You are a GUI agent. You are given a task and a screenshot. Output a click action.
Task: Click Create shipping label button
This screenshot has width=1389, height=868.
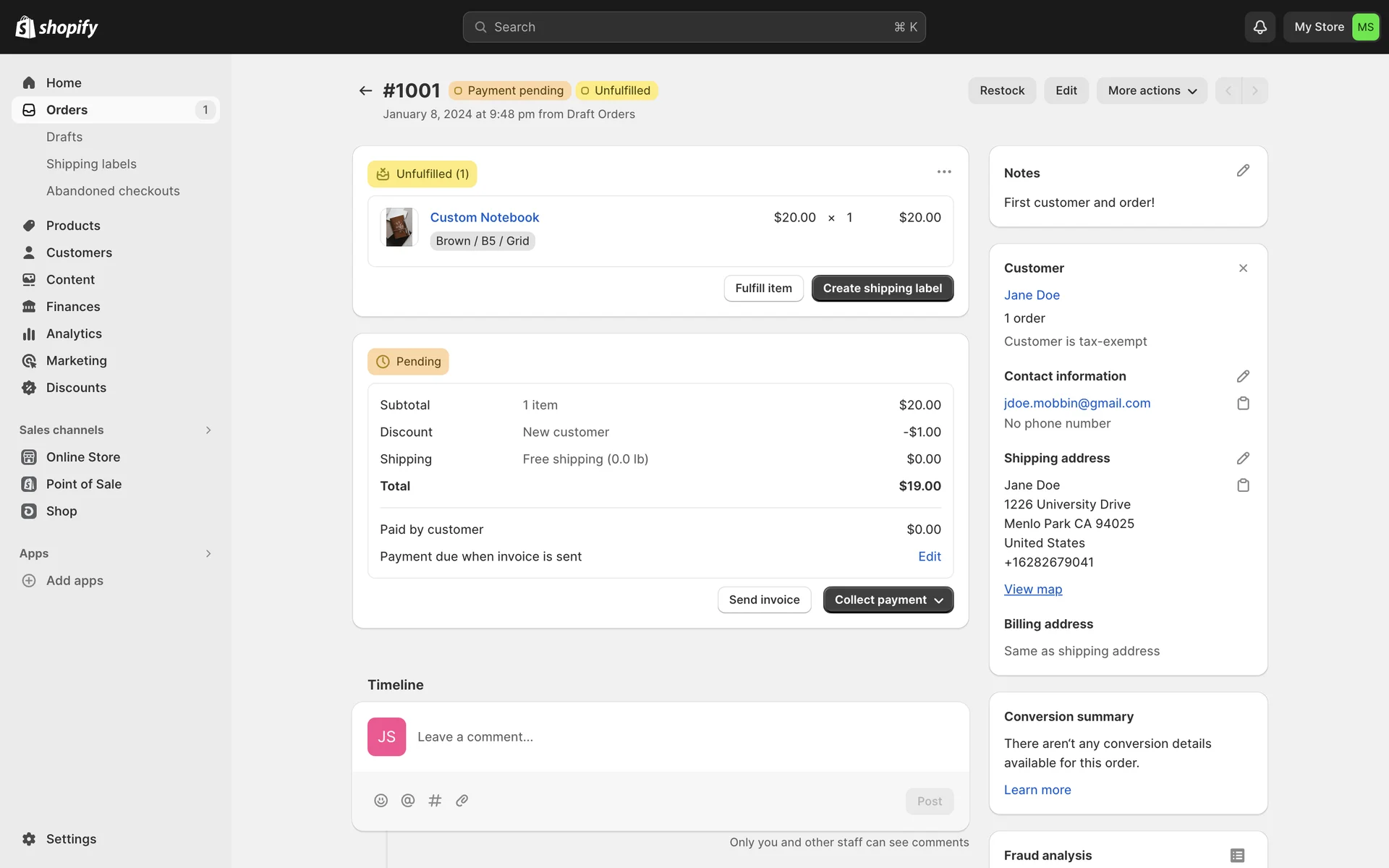click(x=882, y=288)
